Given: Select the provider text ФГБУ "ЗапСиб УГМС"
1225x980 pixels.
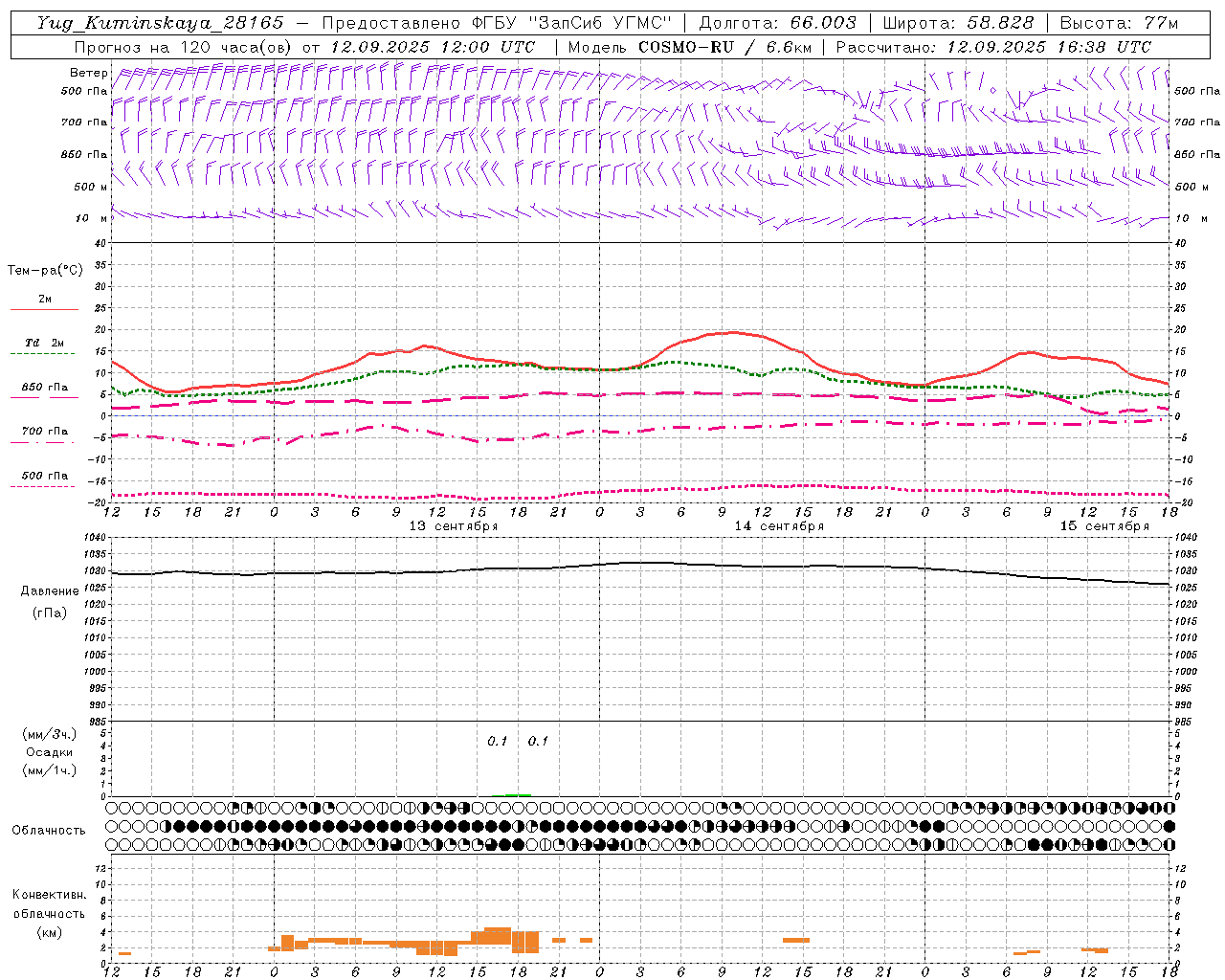Looking at the screenshot, I should pyautogui.click(x=571, y=23).
